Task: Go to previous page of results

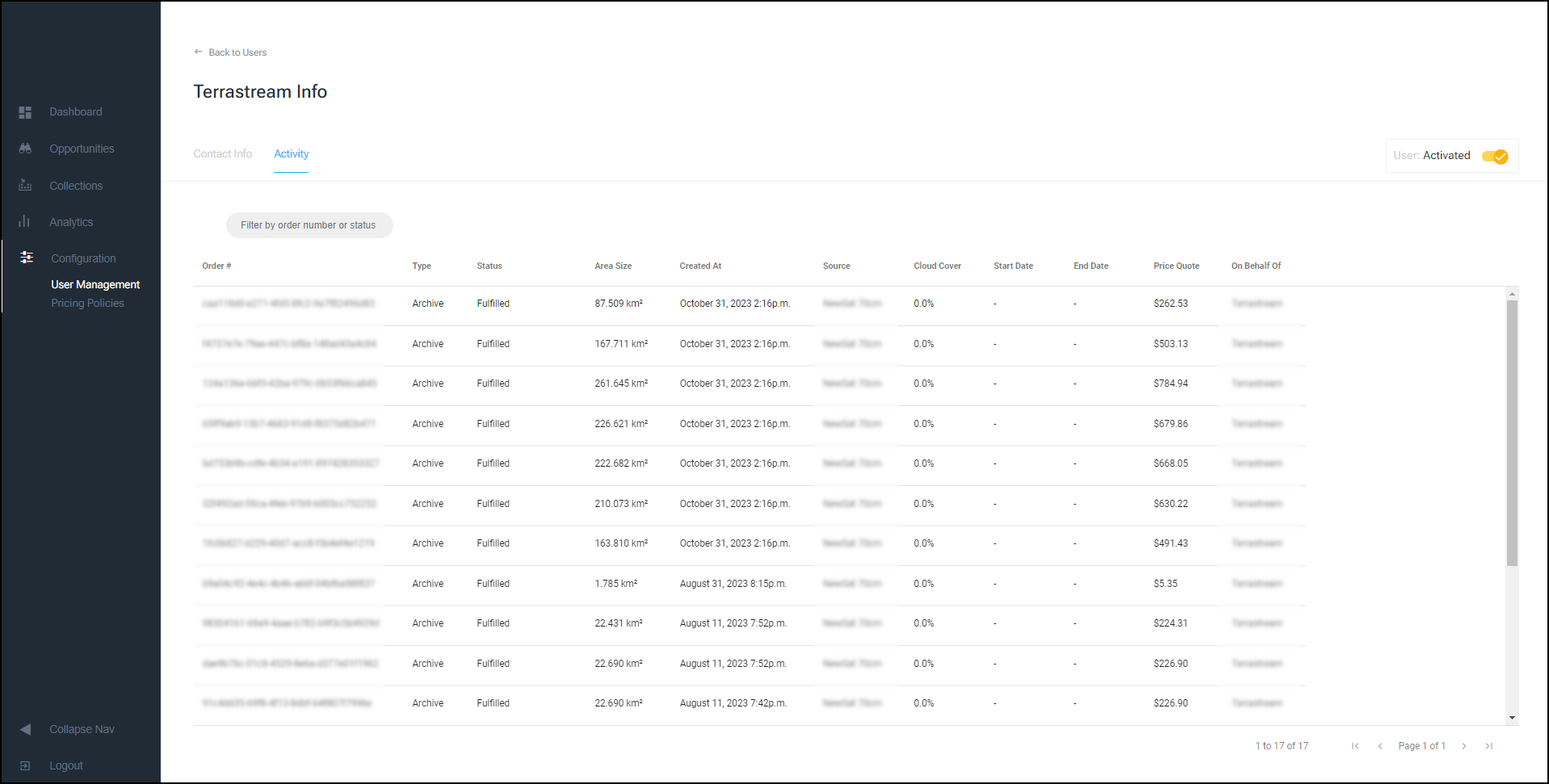Action: 1380,746
